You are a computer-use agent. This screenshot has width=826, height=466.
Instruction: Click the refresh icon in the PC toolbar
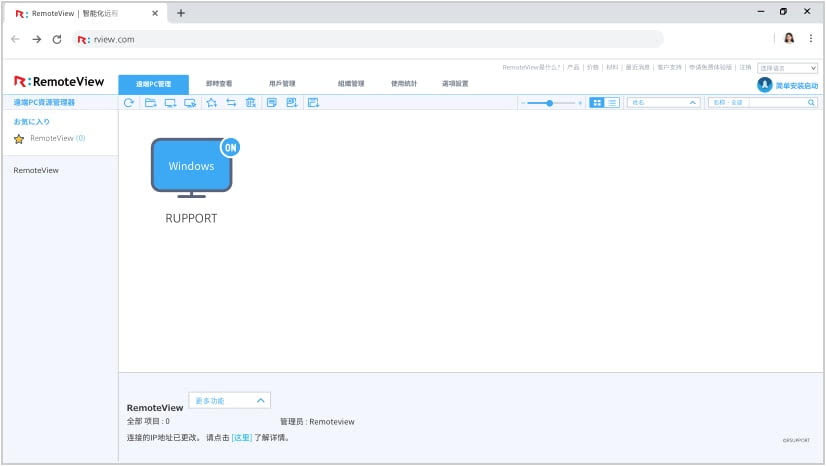click(x=129, y=103)
